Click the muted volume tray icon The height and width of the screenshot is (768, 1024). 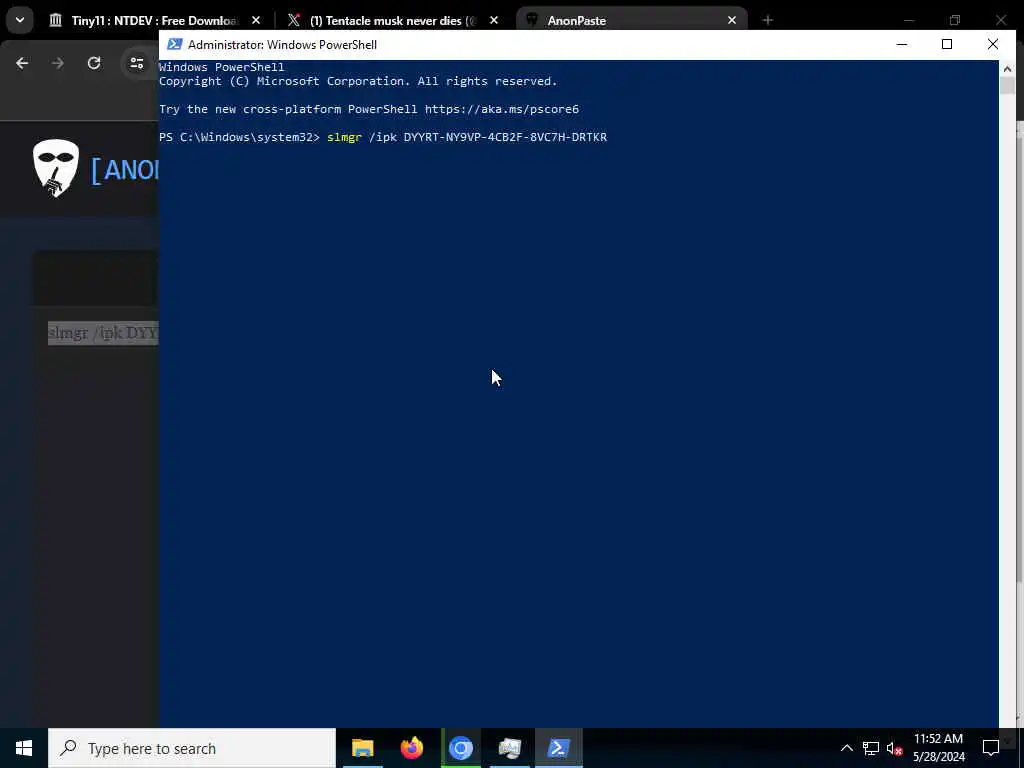click(x=894, y=748)
